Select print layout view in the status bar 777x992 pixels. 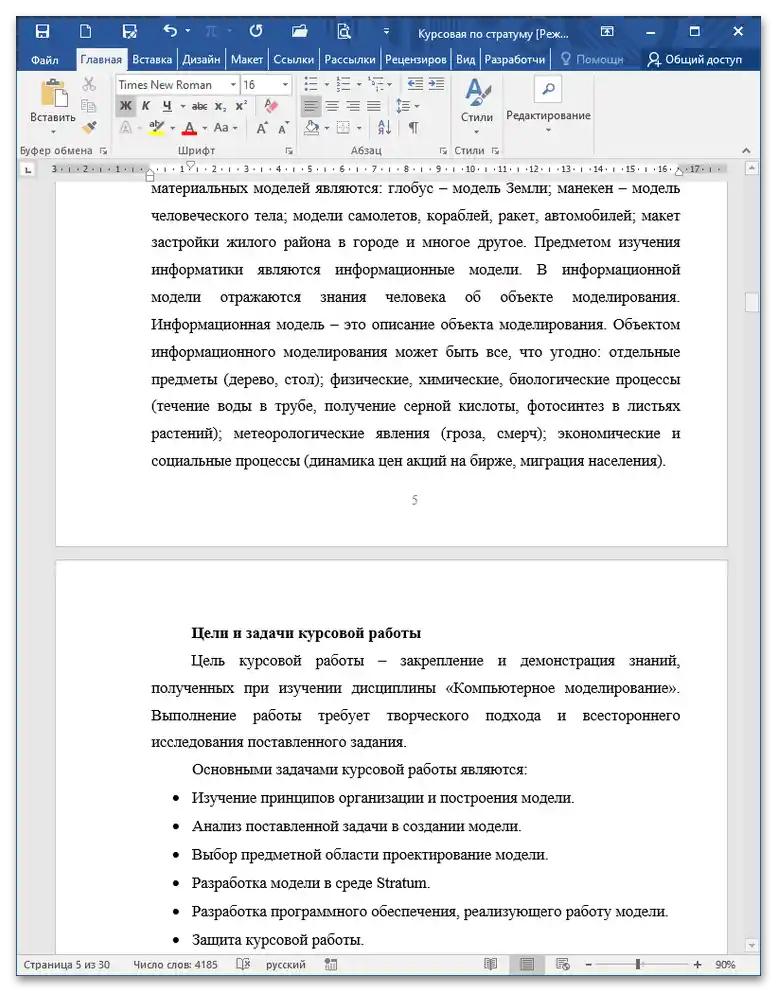pos(526,964)
